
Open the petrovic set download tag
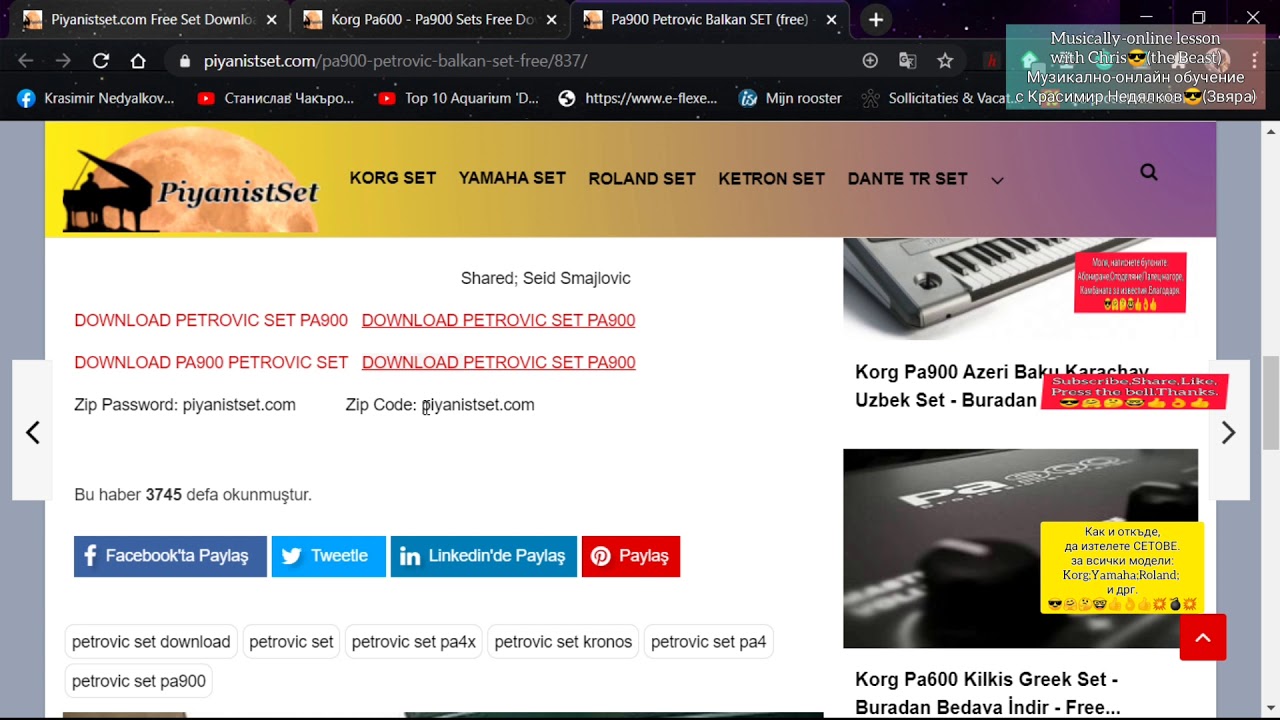[x=151, y=642]
